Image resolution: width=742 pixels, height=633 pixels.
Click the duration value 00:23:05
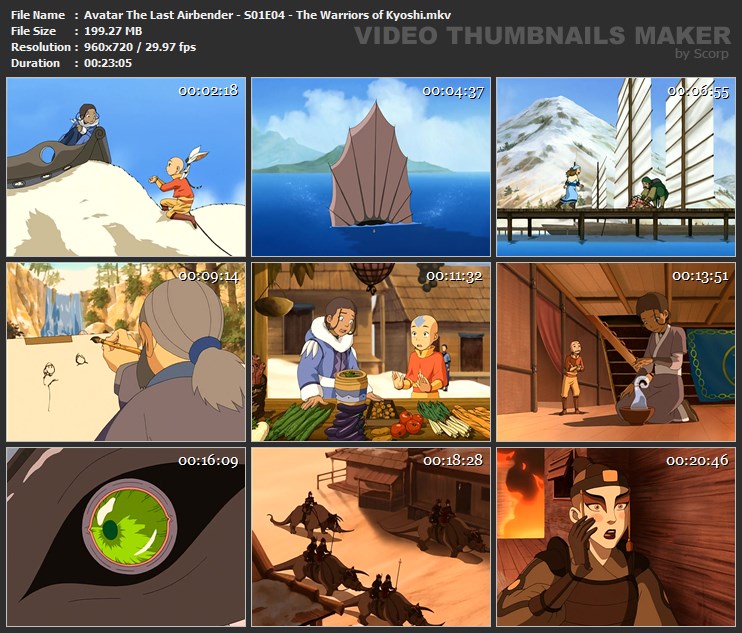[x=108, y=63]
